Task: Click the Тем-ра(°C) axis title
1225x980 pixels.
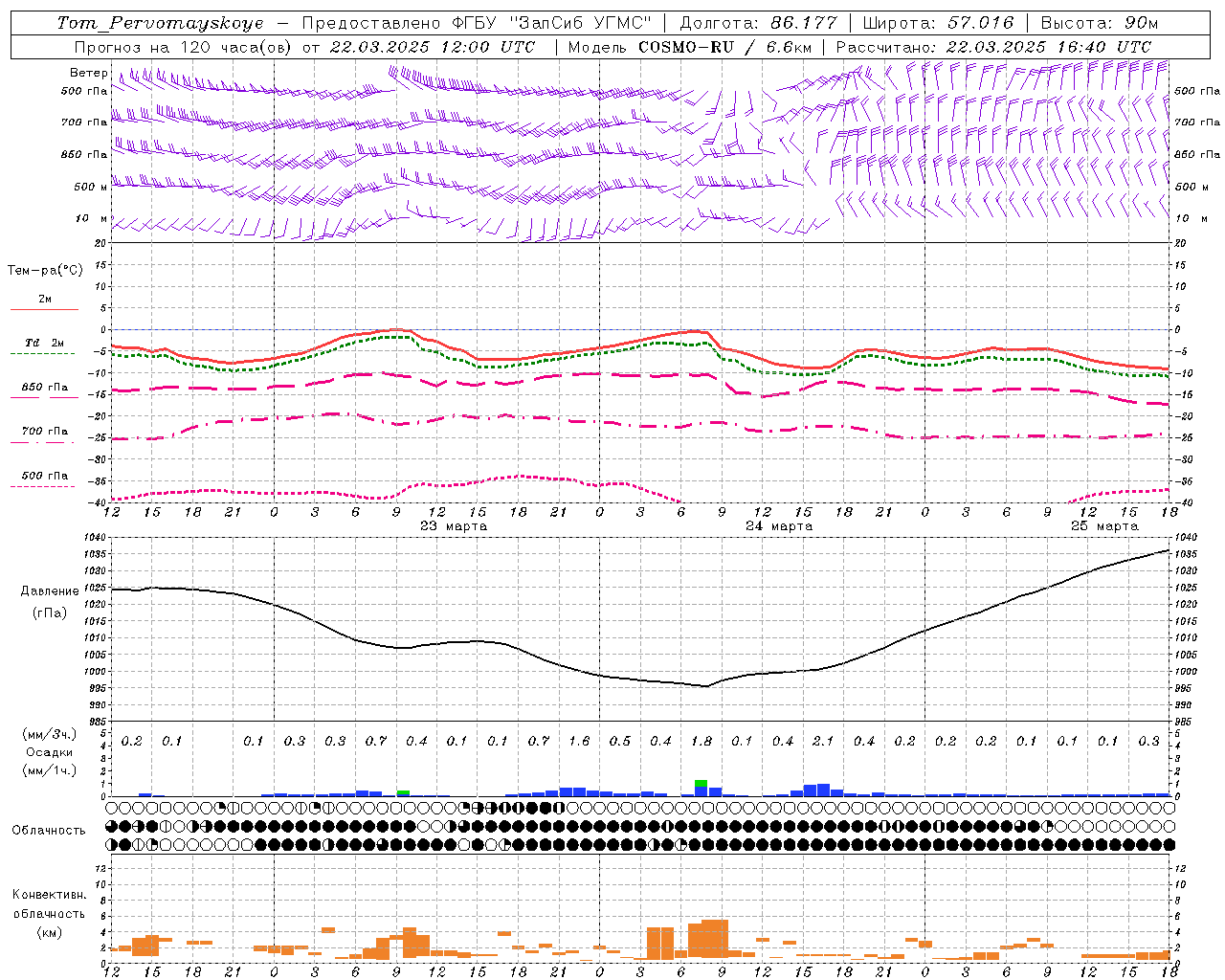Action: click(x=46, y=271)
